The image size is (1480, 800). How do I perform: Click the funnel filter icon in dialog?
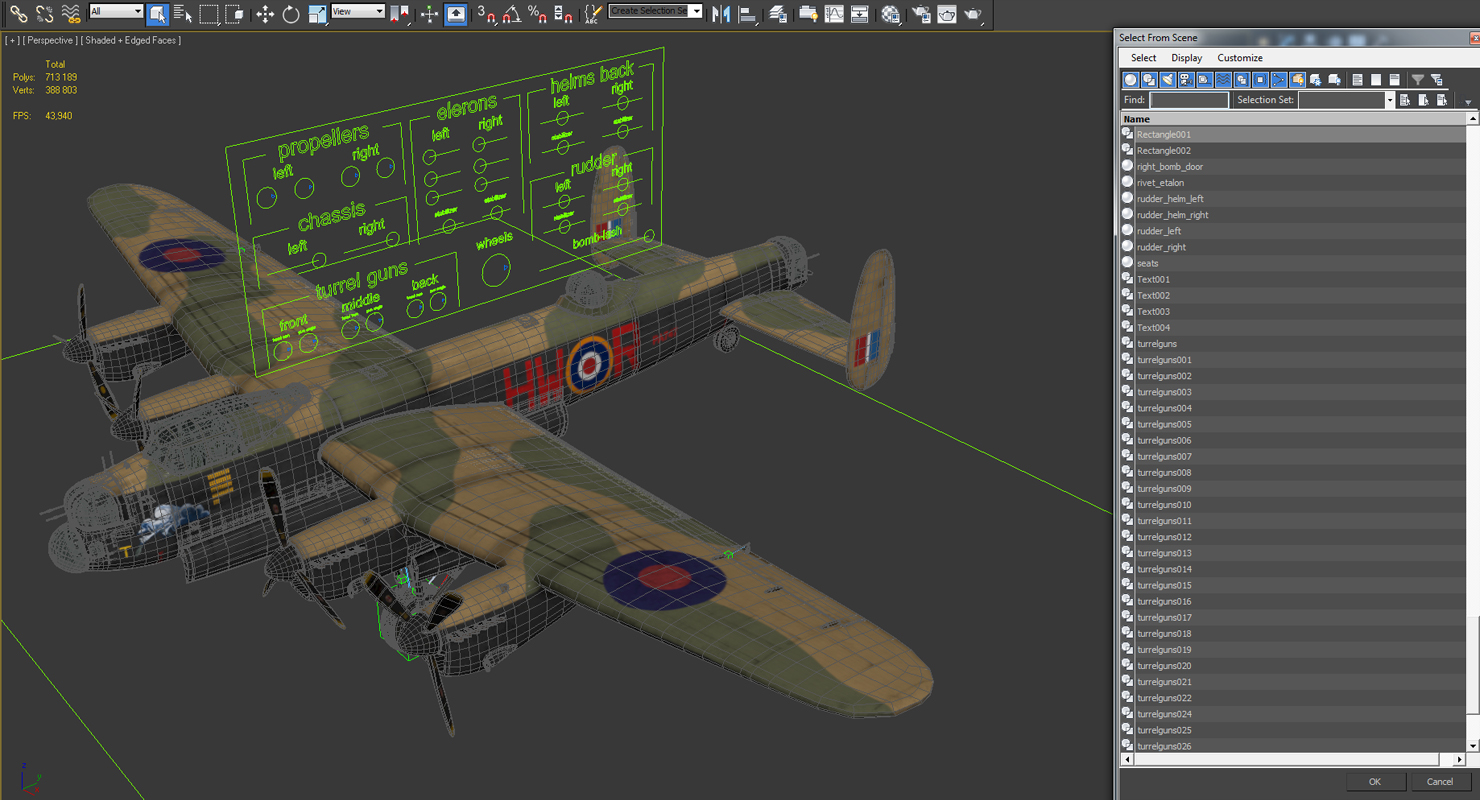(x=1417, y=80)
